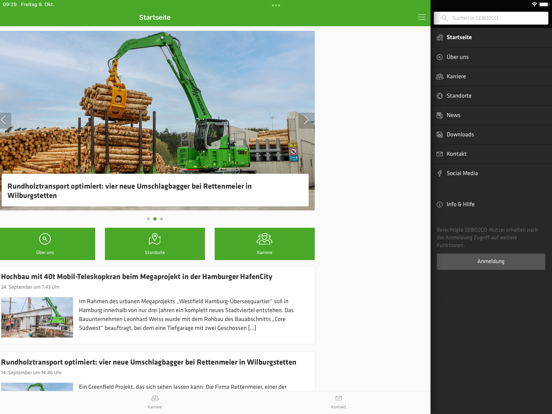Click the Downloads icon in side menu
The width and height of the screenshot is (552, 414).
[439, 134]
